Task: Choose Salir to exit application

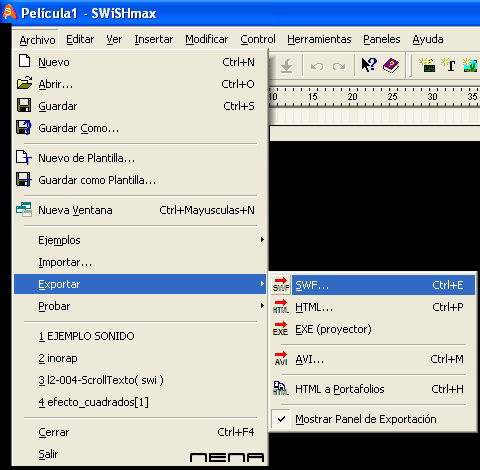Action: (x=139, y=454)
